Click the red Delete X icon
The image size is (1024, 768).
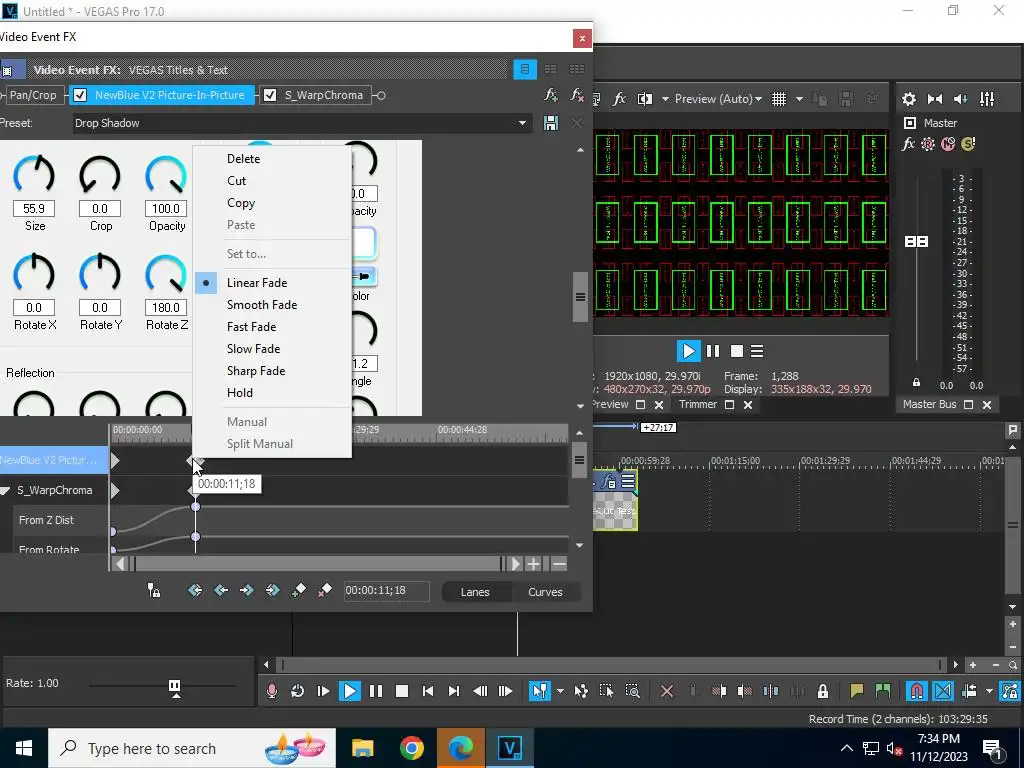pos(667,691)
